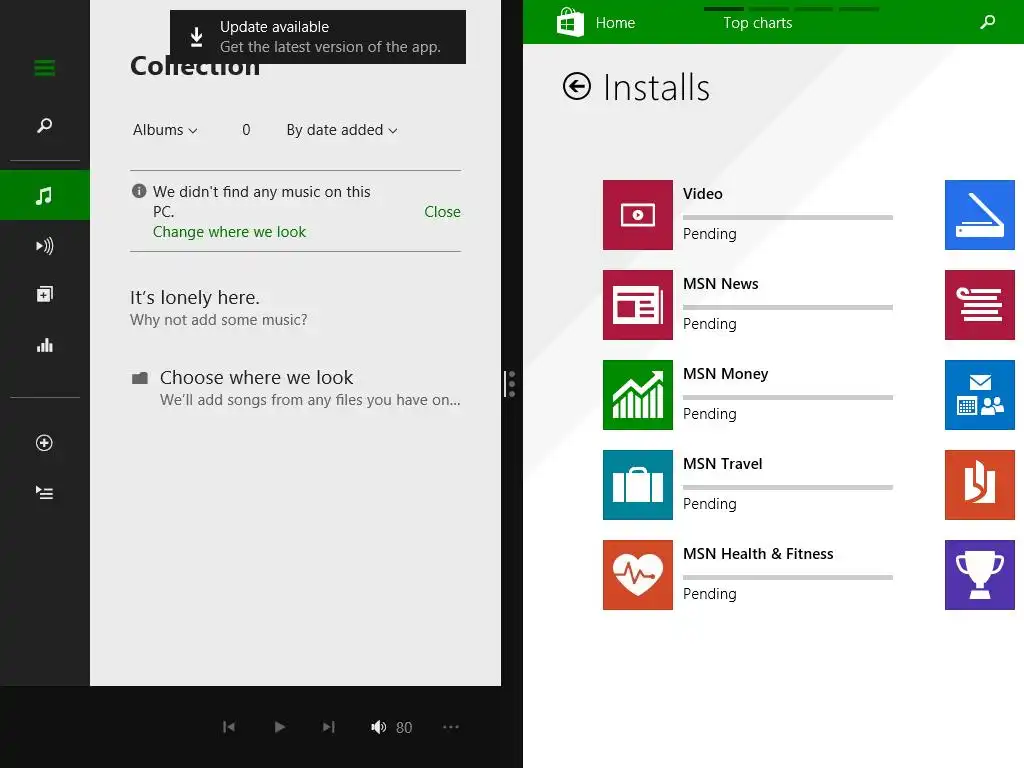This screenshot has width=1024, height=768.
Task: Click the MSN Health & Fitness name
Action: (758, 554)
